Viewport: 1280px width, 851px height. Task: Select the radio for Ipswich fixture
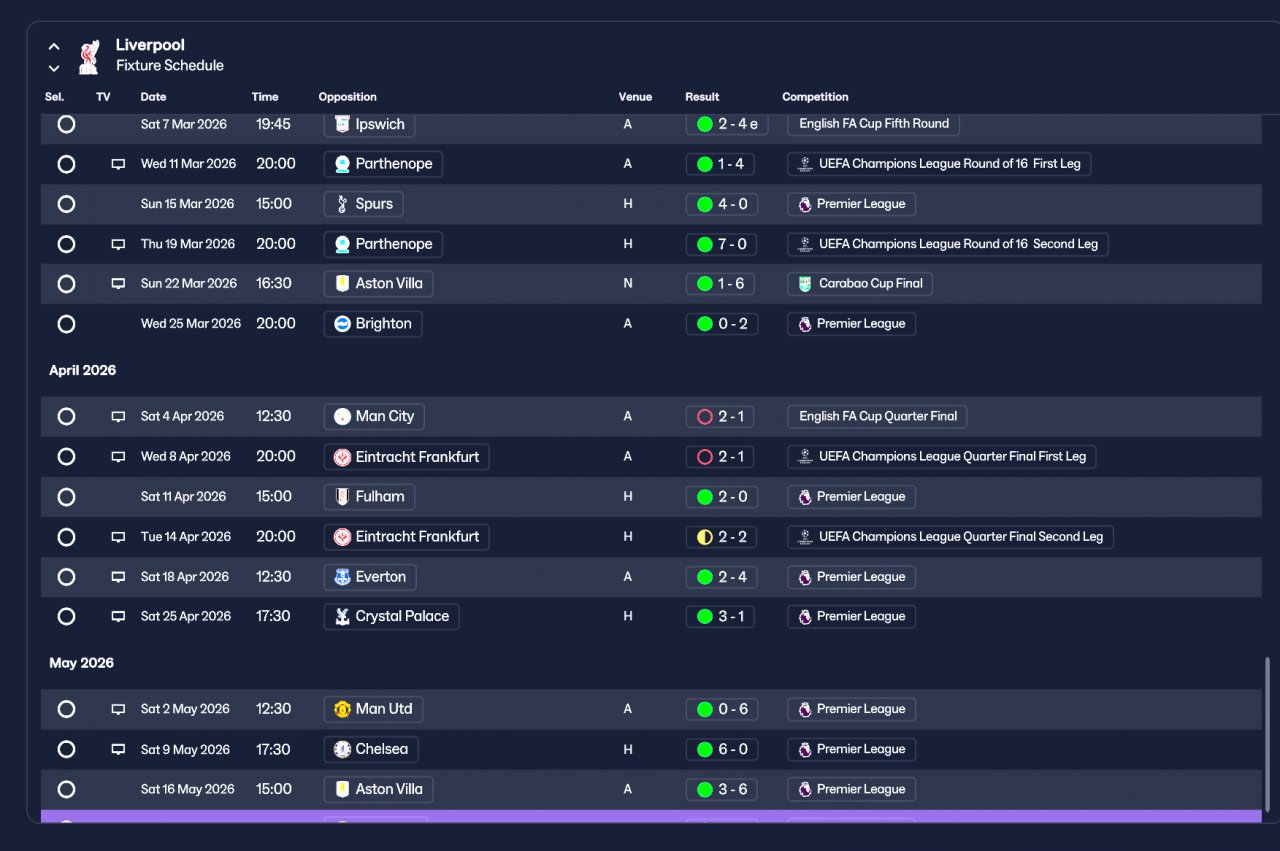pos(66,124)
